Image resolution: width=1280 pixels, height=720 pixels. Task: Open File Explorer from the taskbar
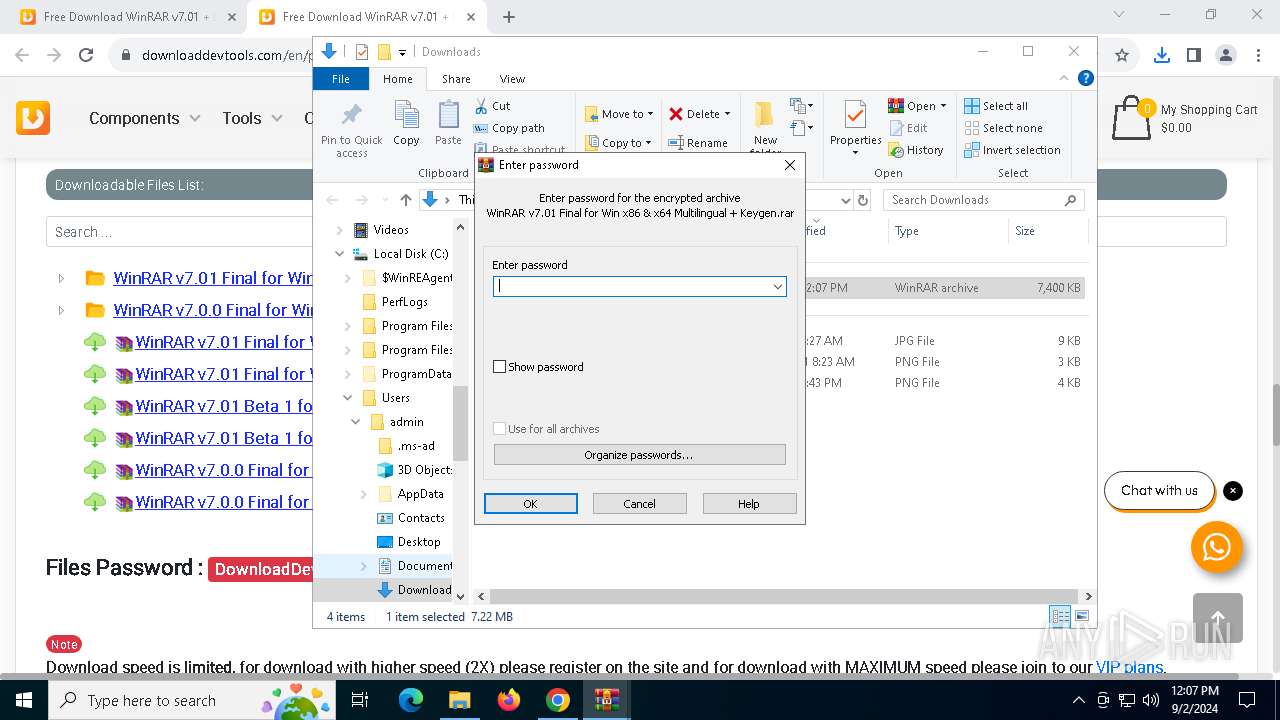[459, 700]
